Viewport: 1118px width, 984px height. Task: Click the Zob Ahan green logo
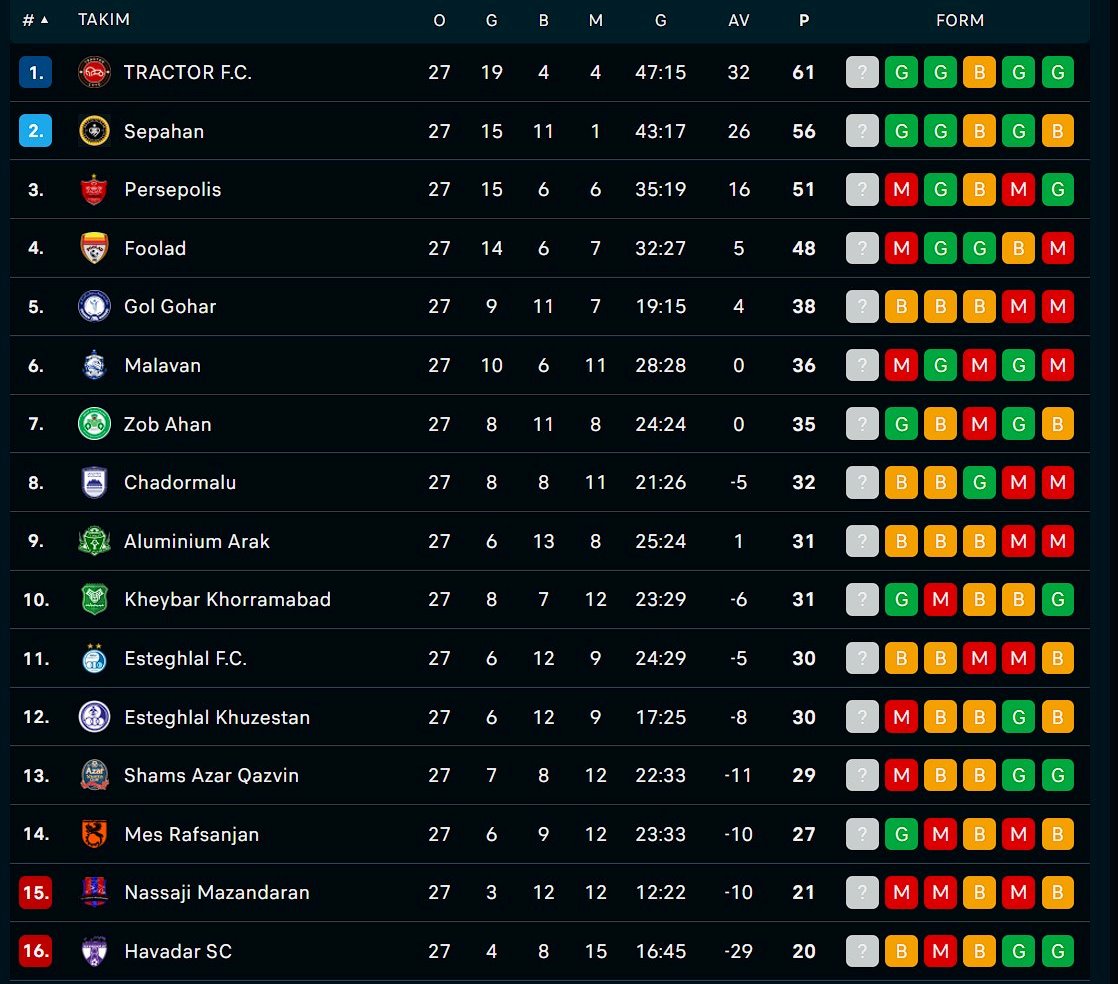94,424
